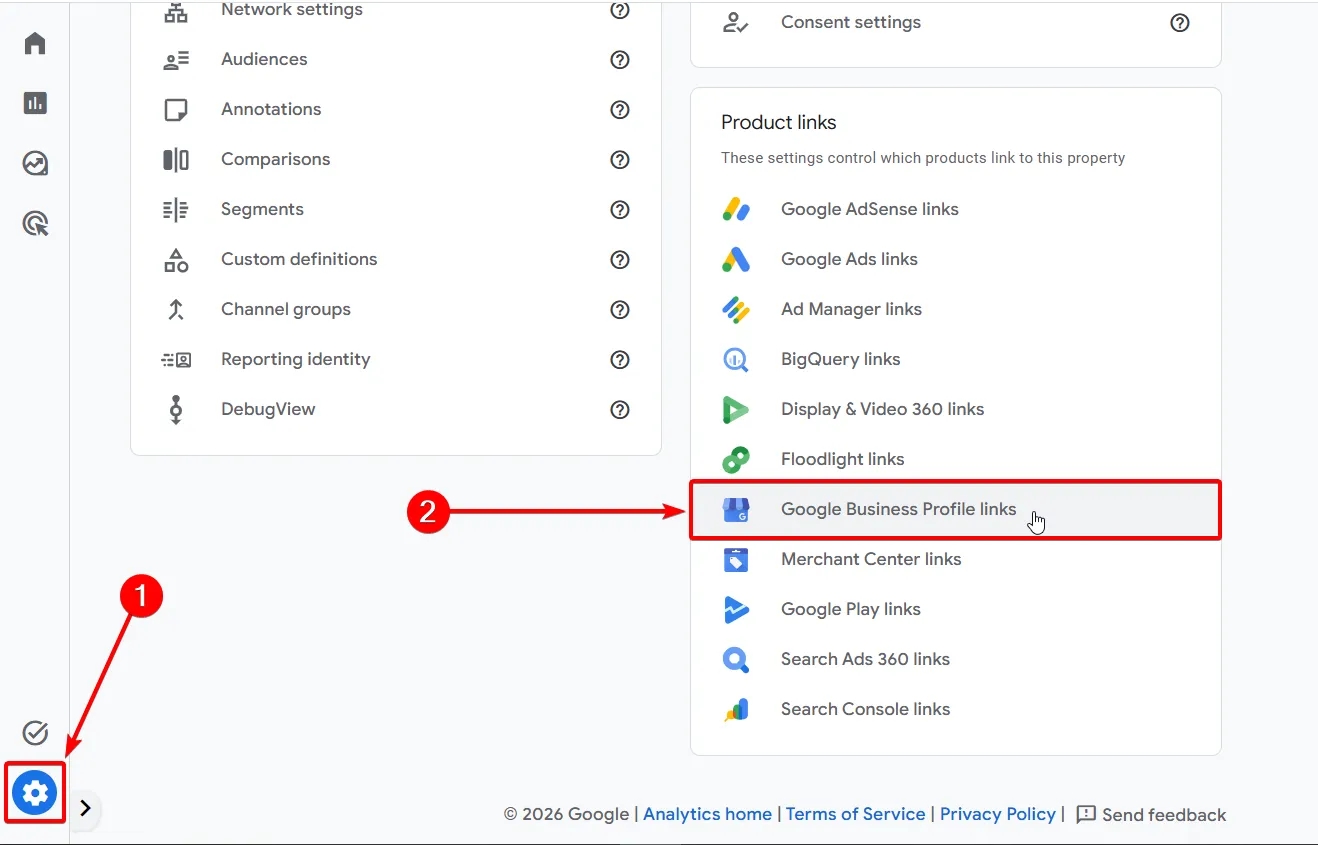Screen dimensions: 1318x845
Task: Click the Merchant Center logo icon
Action: (x=736, y=560)
